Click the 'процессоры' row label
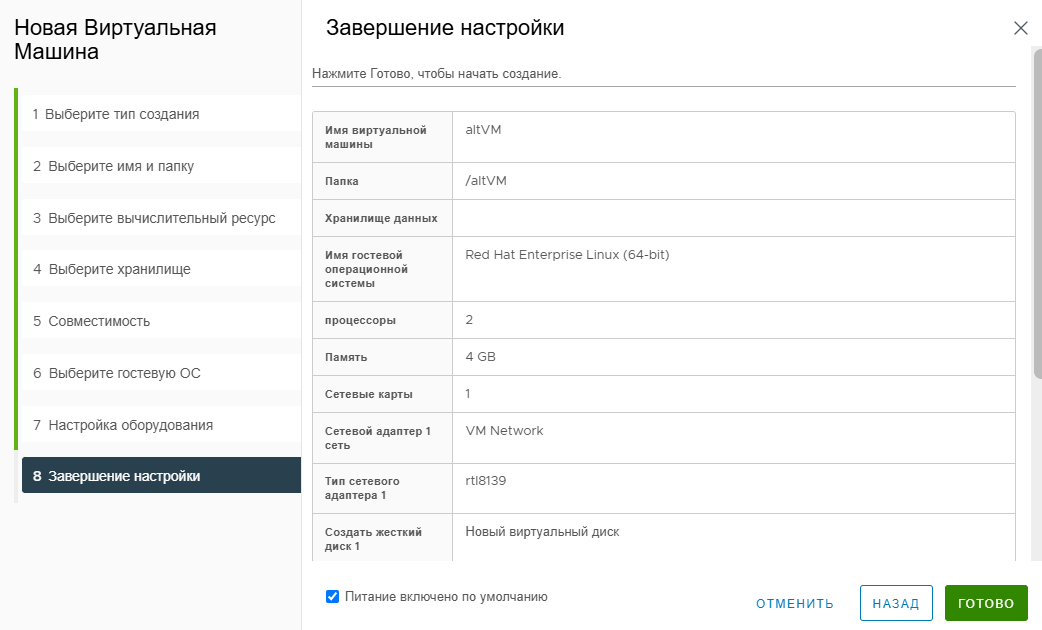This screenshot has width=1042, height=630. tap(360, 320)
